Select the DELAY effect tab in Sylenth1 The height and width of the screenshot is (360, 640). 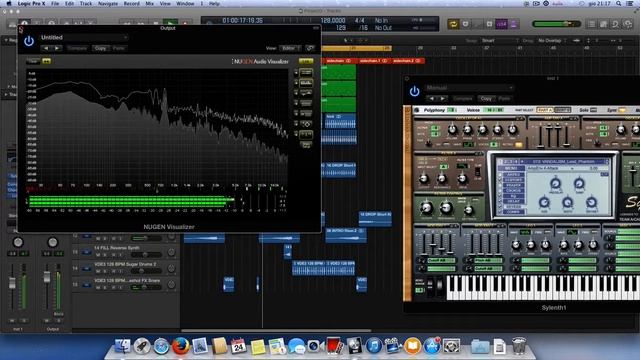tap(513, 201)
